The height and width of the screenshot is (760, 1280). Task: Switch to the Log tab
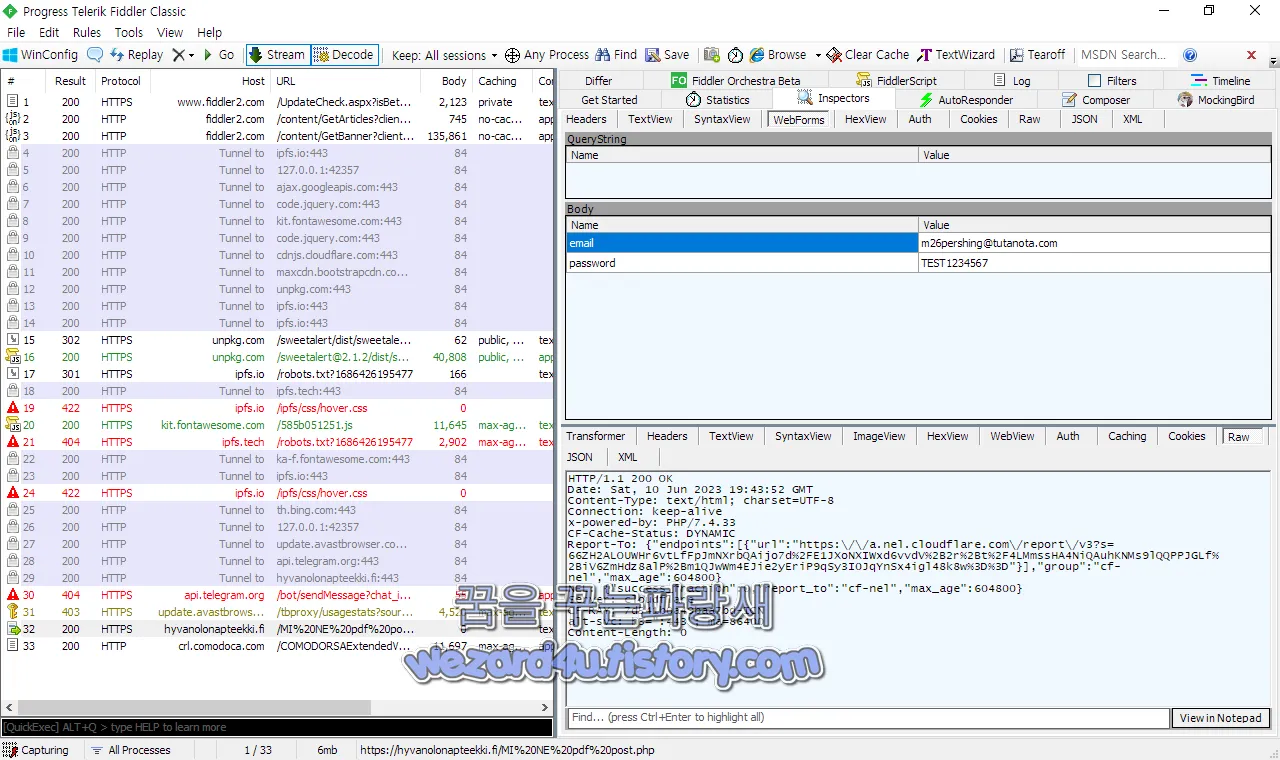[x=1012, y=81]
